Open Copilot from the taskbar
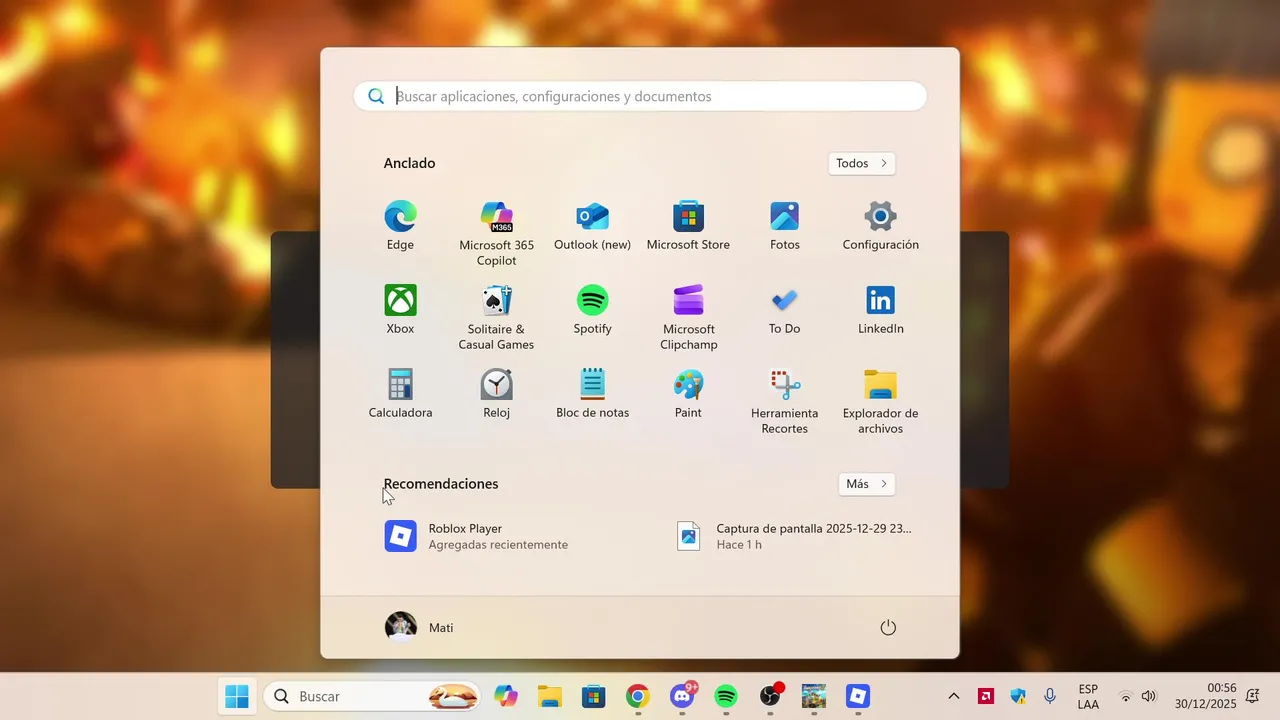 (x=506, y=696)
